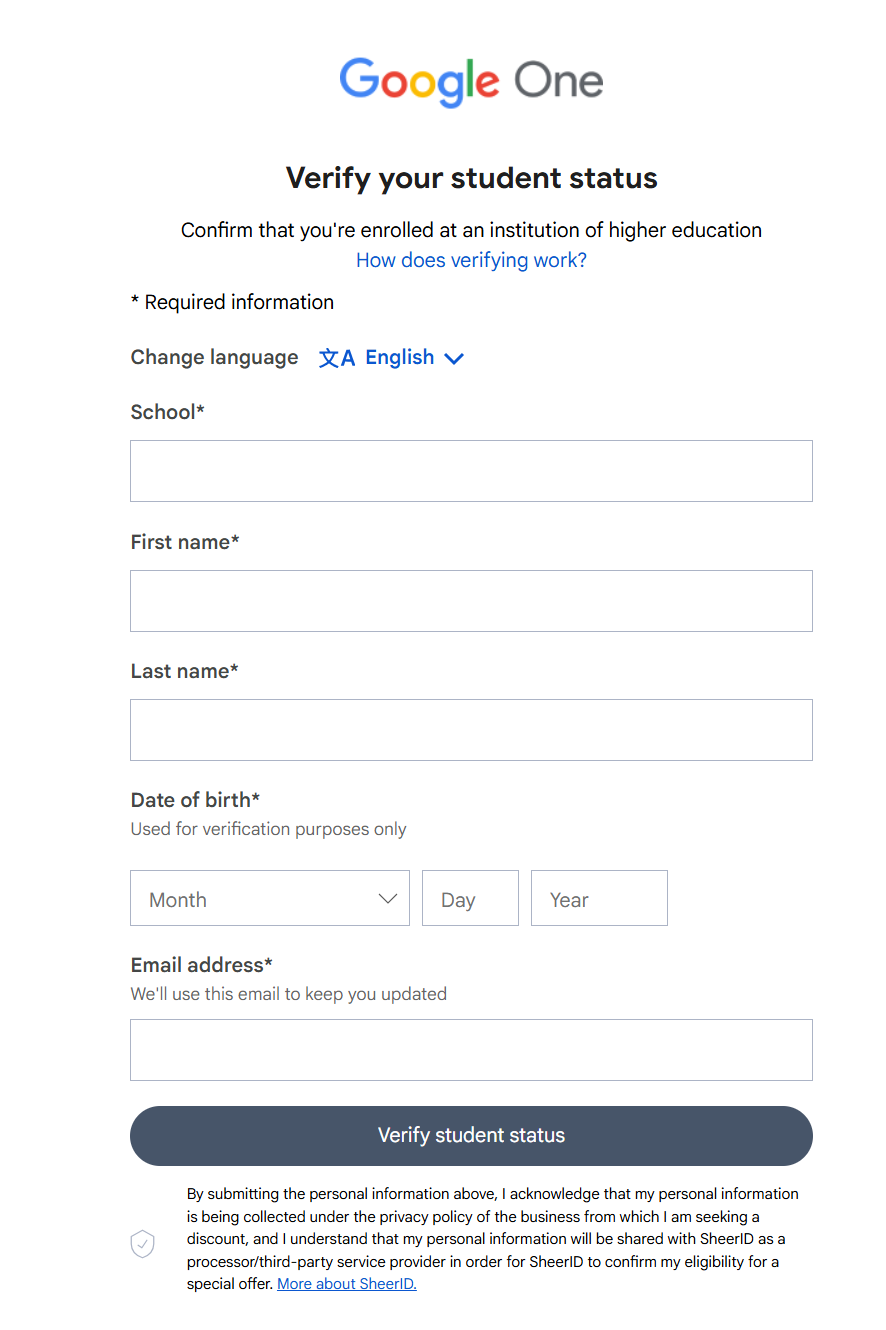Focus the Last name field

pyautogui.click(x=471, y=730)
